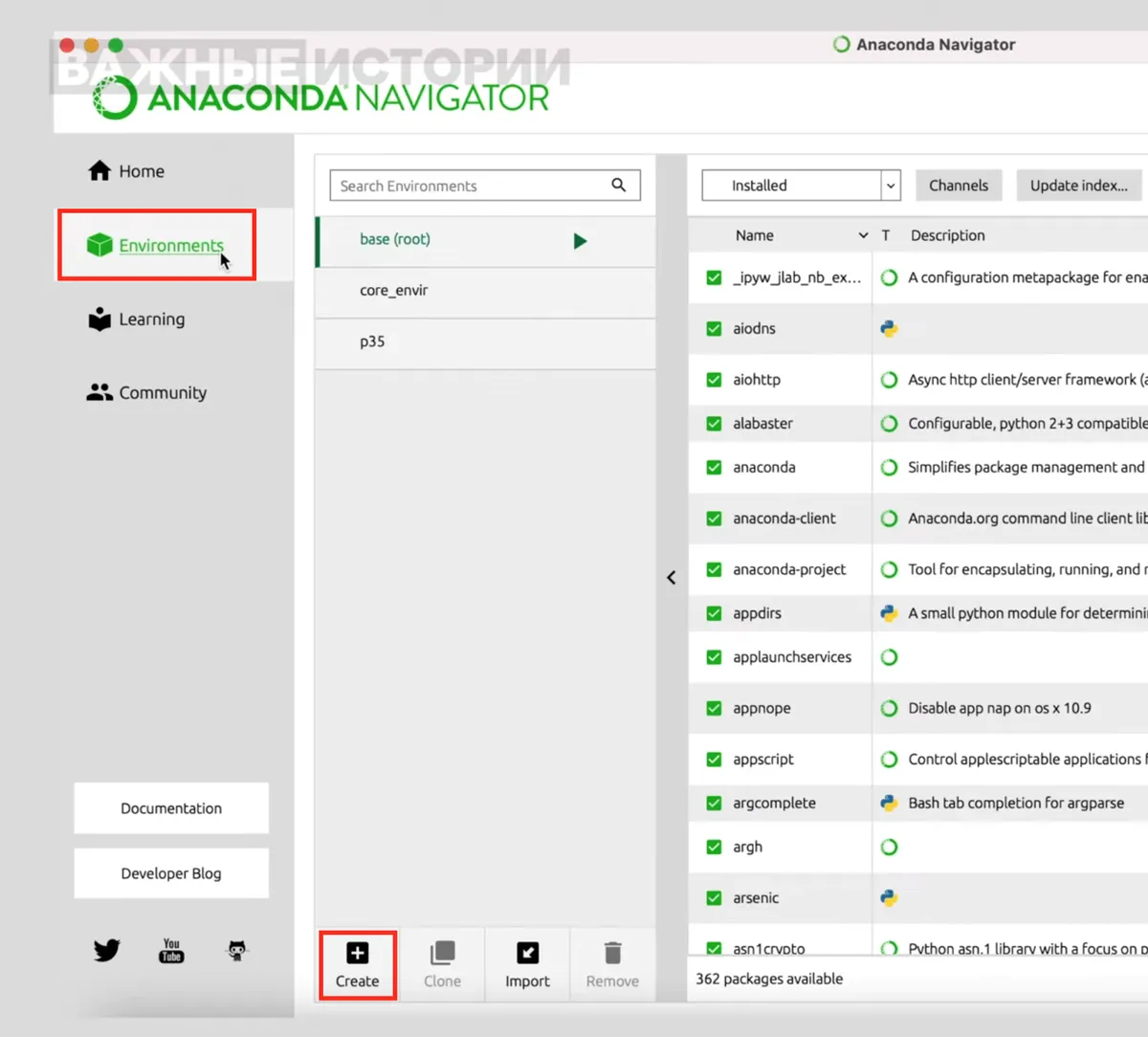The width and height of the screenshot is (1148, 1037).
Task: Switch to the Learning tab
Action: (x=137, y=319)
